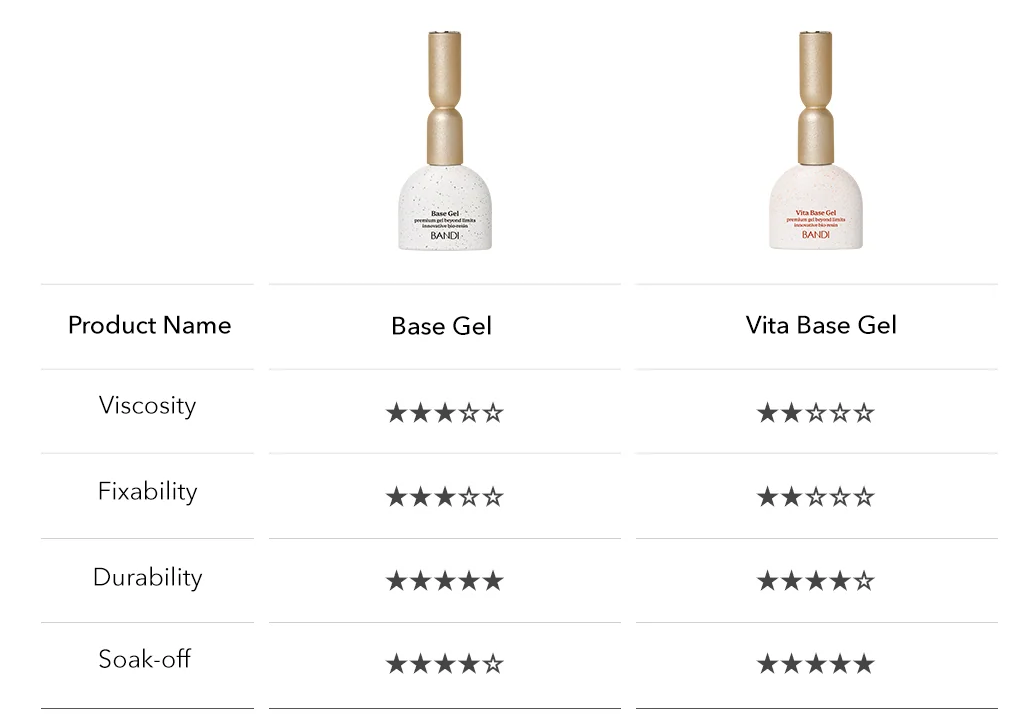1027x725 pixels.
Task: Select the Vita Base Gel soak-off stars
Action: (x=815, y=663)
